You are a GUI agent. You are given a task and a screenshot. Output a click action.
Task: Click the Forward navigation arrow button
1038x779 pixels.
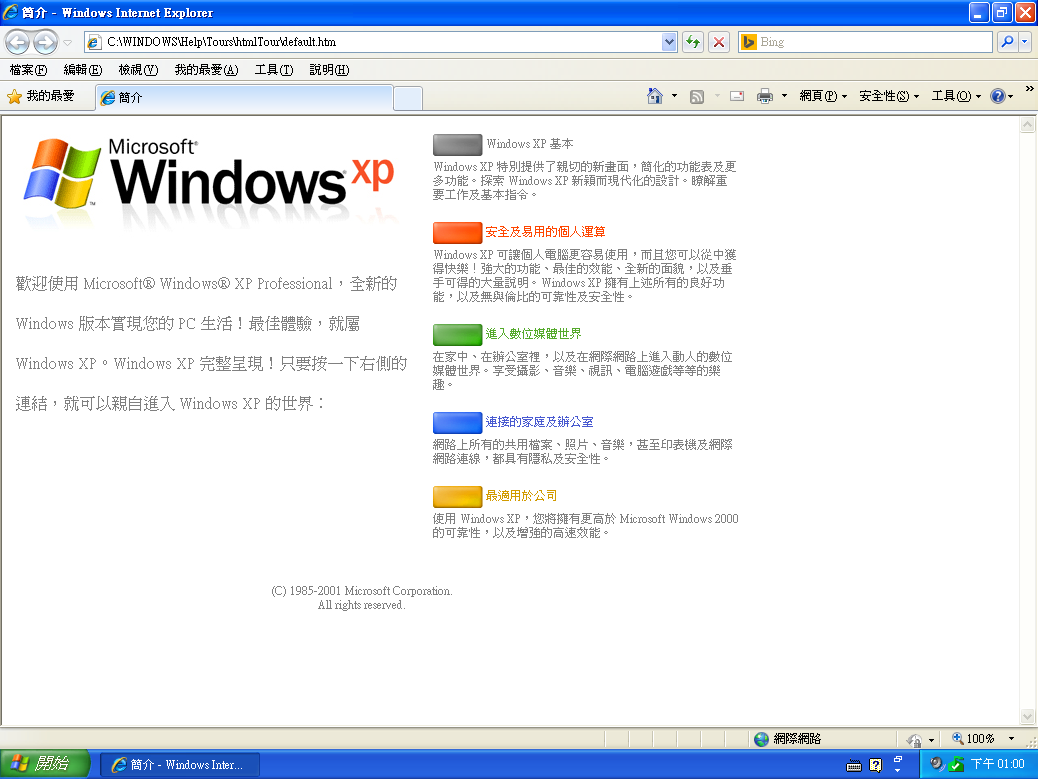tap(45, 42)
